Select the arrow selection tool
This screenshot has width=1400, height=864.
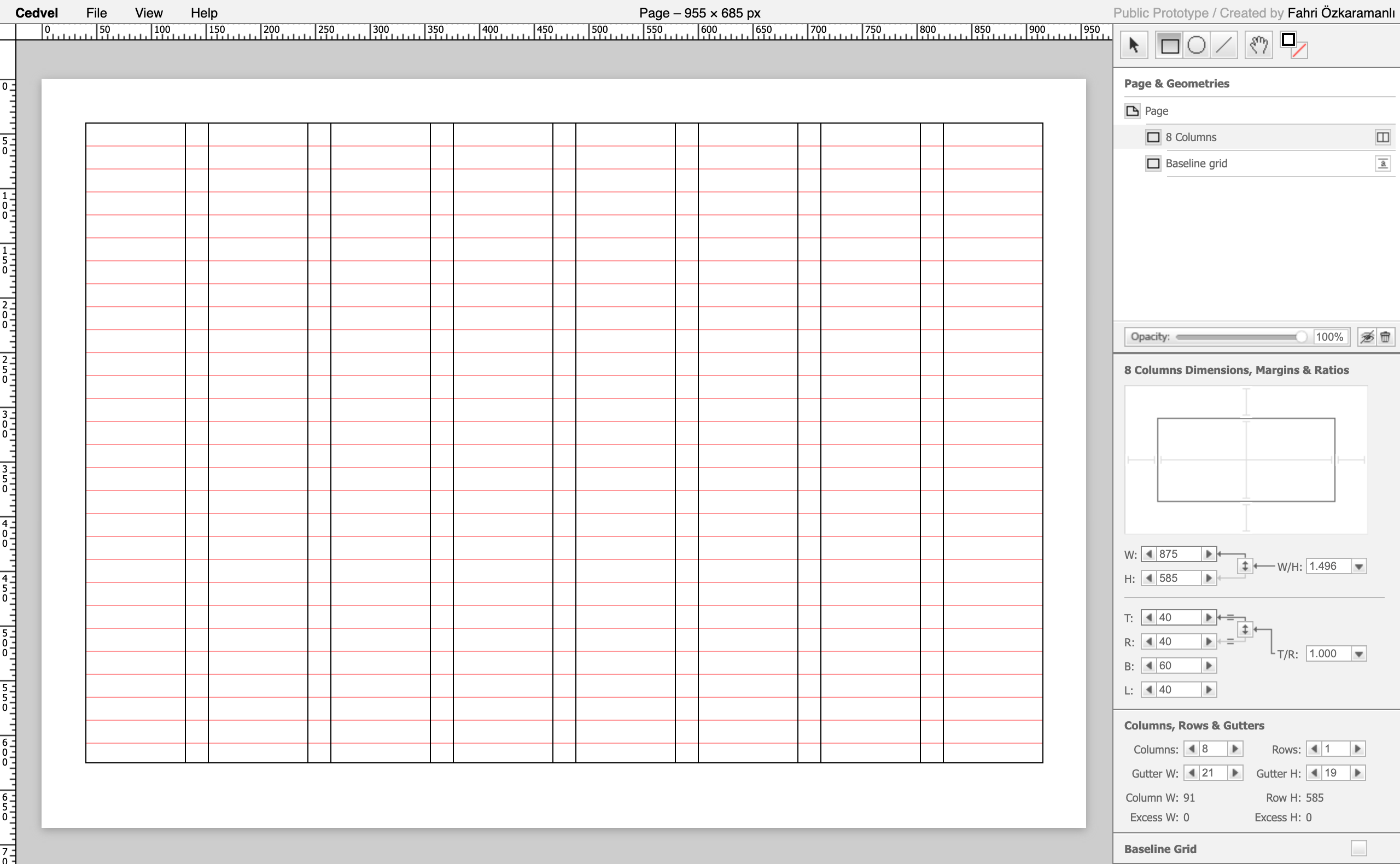tap(1134, 45)
